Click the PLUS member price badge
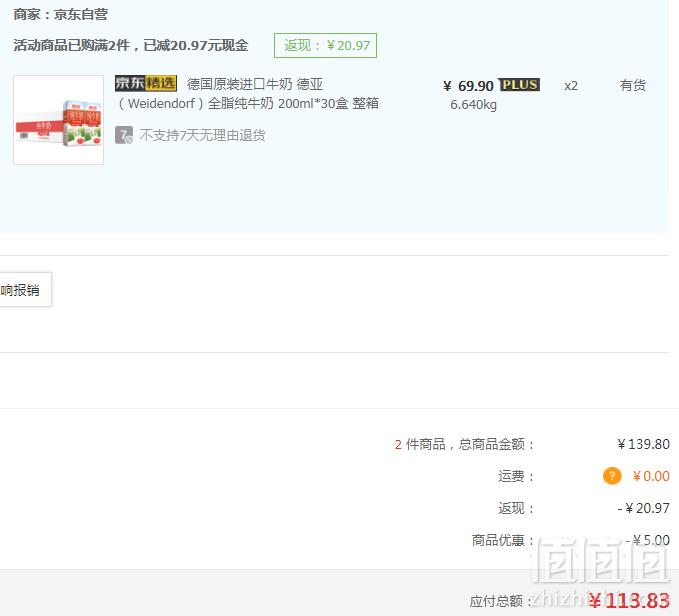This screenshot has height=616, width=679. (519, 84)
